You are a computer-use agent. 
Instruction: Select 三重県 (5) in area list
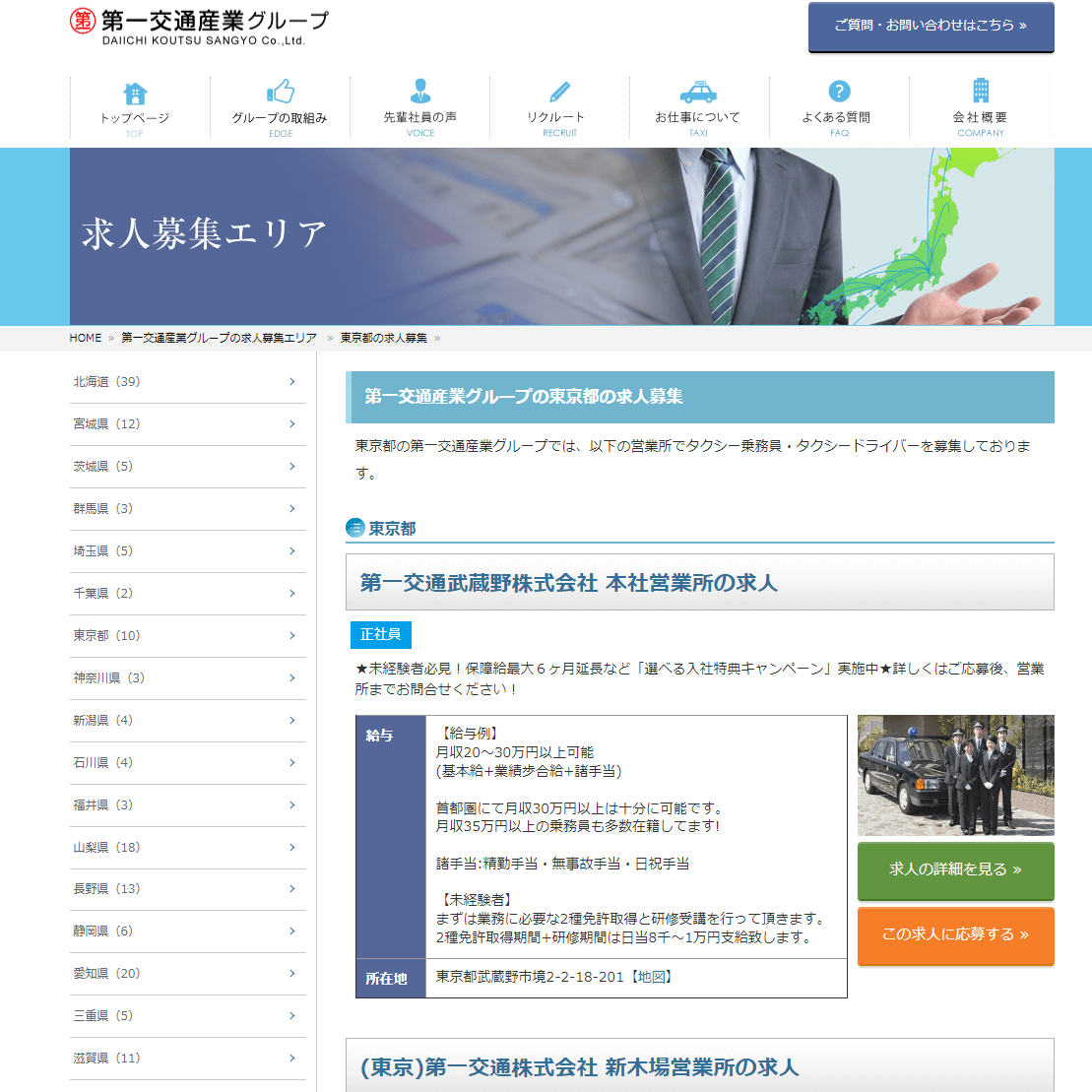(188, 1017)
